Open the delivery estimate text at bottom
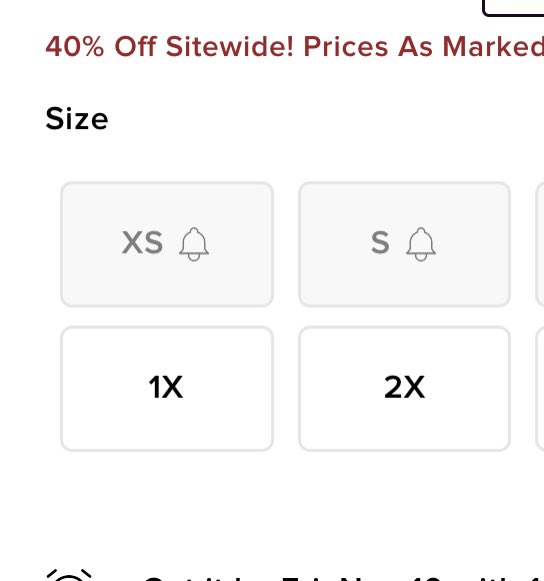Image resolution: width=544 pixels, height=581 pixels. point(343,578)
